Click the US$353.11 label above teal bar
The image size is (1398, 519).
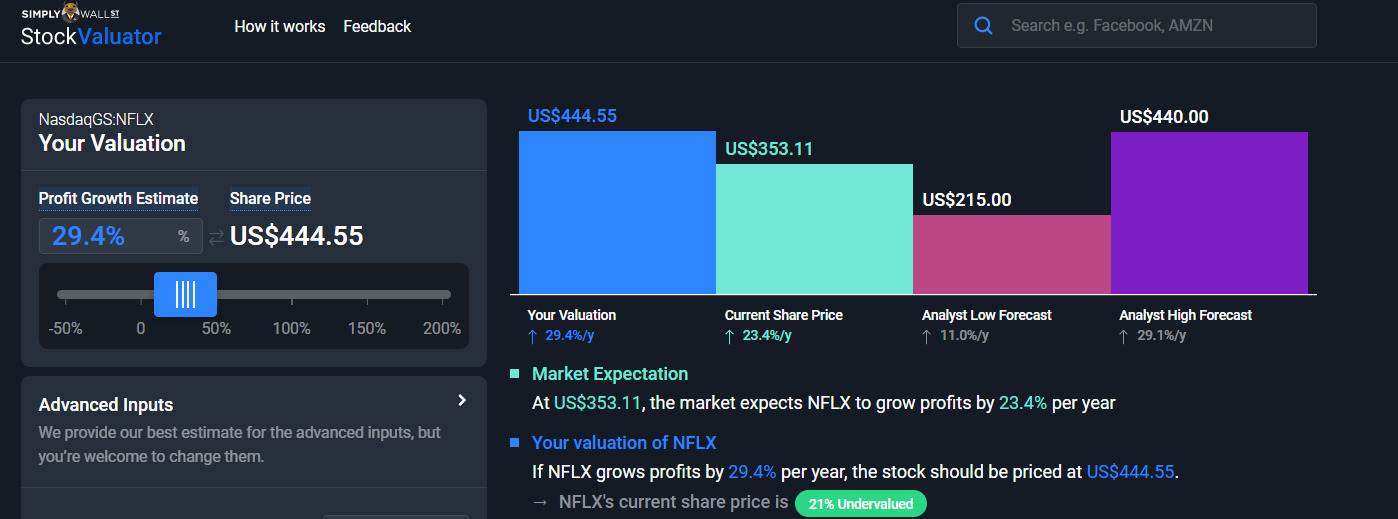click(x=769, y=149)
